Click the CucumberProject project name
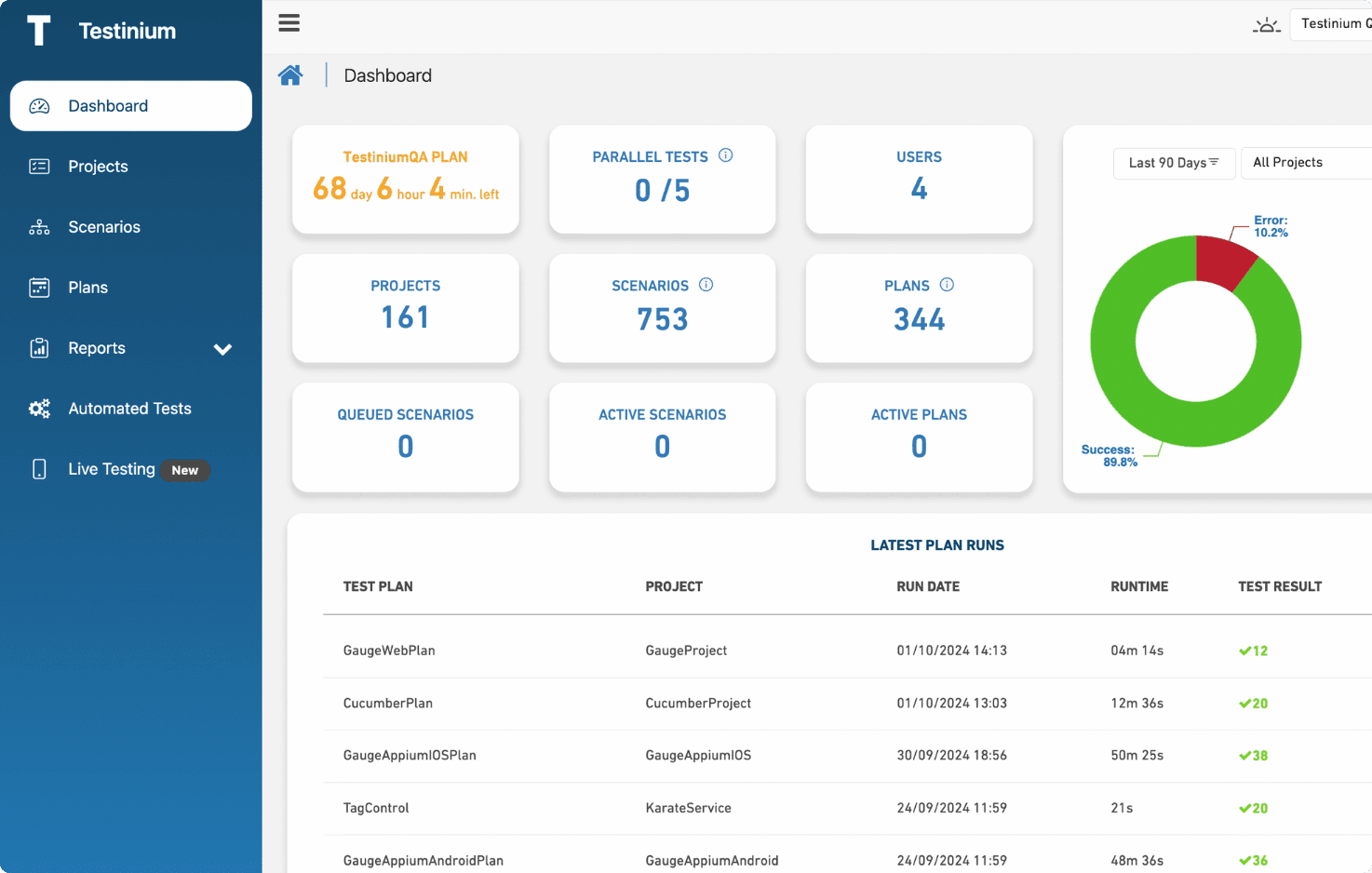Viewport: 1372px width, 873px height. pos(698,704)
